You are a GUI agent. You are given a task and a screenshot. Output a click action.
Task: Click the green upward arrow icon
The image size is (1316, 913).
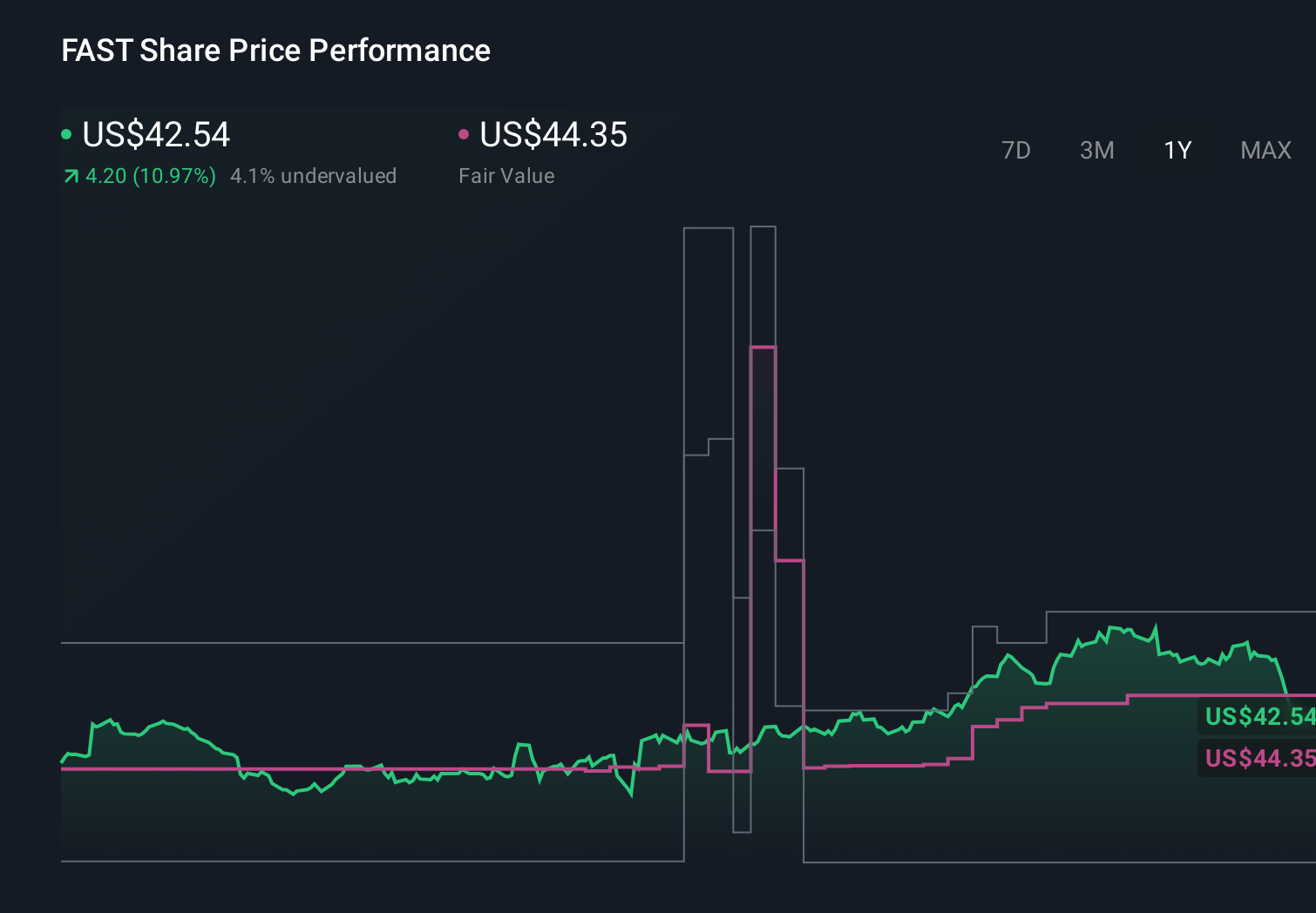71,177
